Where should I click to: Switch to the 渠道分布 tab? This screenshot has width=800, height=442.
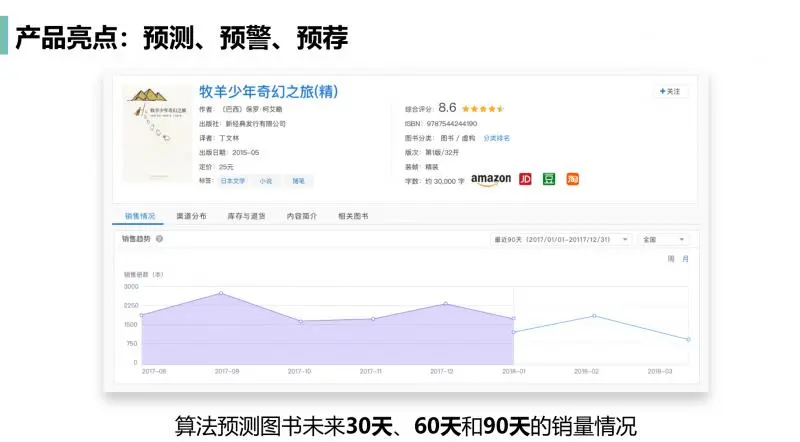click(191, 216)
